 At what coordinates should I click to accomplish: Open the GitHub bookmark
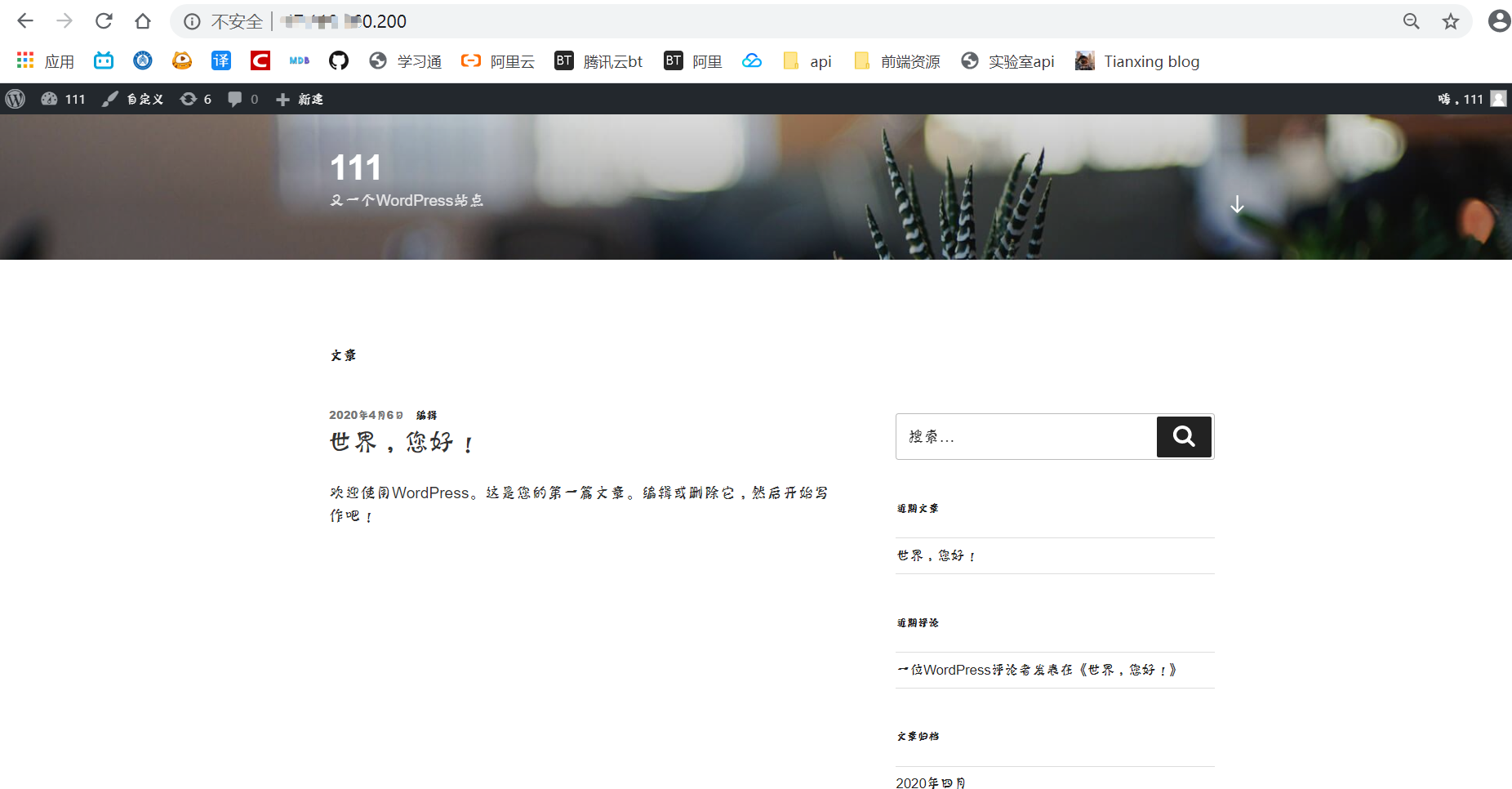pyautogui.click(x=338, y=60)
